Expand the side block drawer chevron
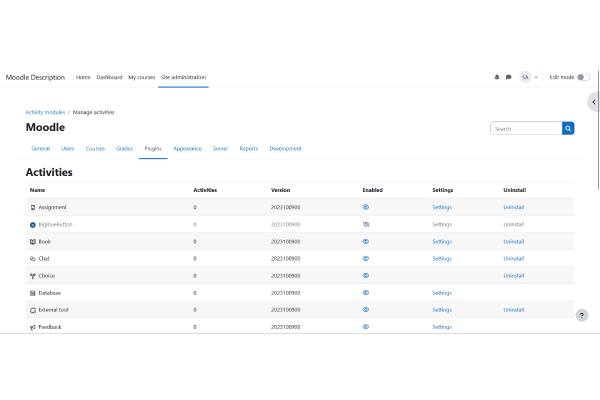600x400 pixels. pyautogui.click(x=594, y=102)
